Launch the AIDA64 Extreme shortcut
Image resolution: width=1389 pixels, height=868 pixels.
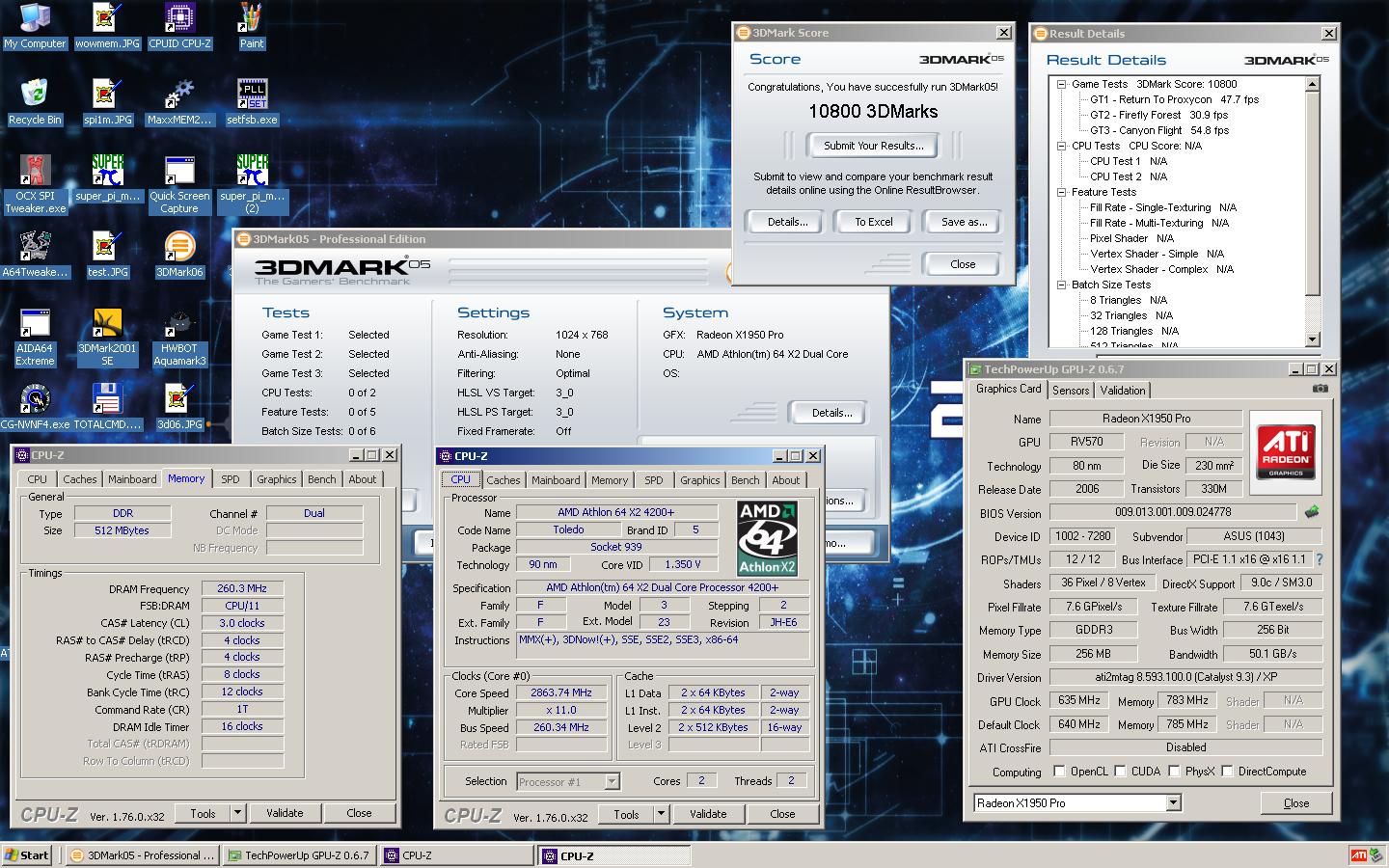pyautogui.click(x=35, y=338)
